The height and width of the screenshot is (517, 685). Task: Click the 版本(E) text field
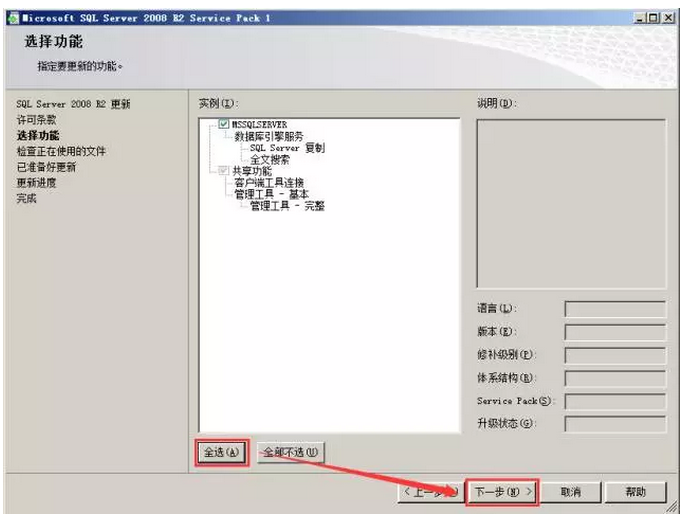coord(615,332)
